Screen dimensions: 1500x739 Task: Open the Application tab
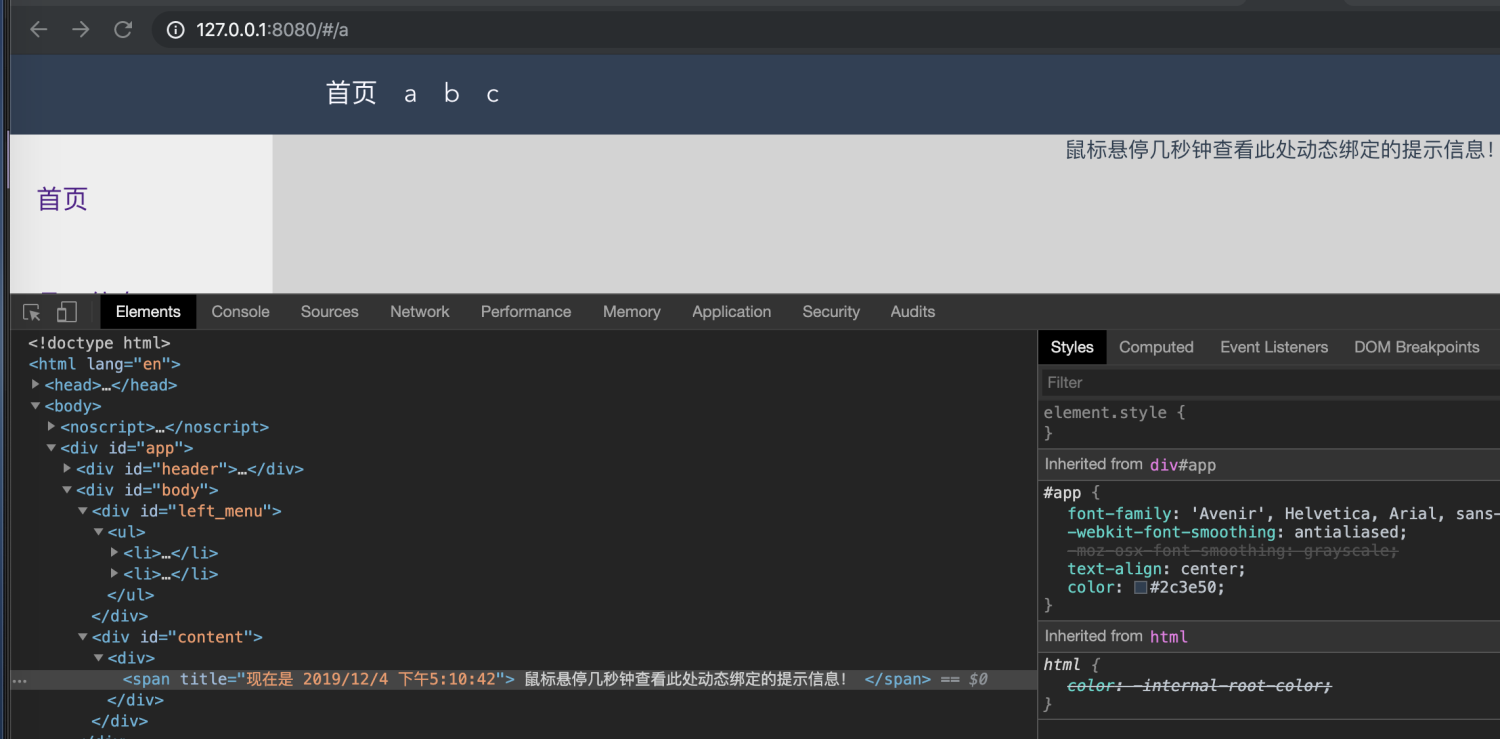point(732,312)
